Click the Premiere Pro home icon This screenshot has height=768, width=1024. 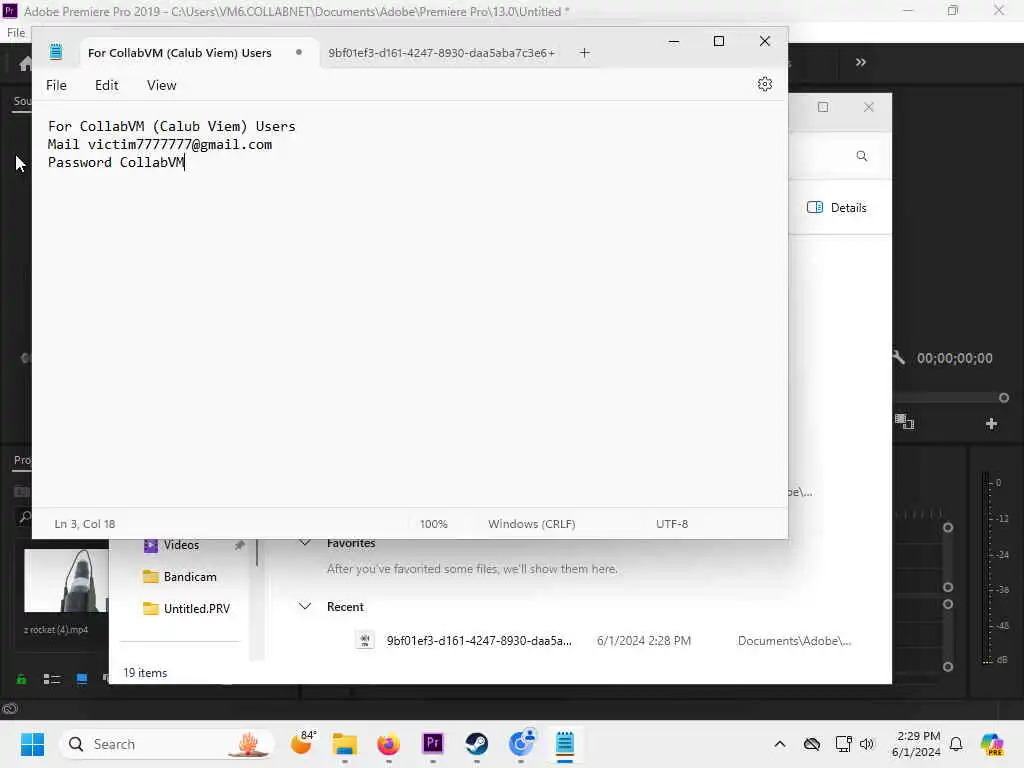25,63
